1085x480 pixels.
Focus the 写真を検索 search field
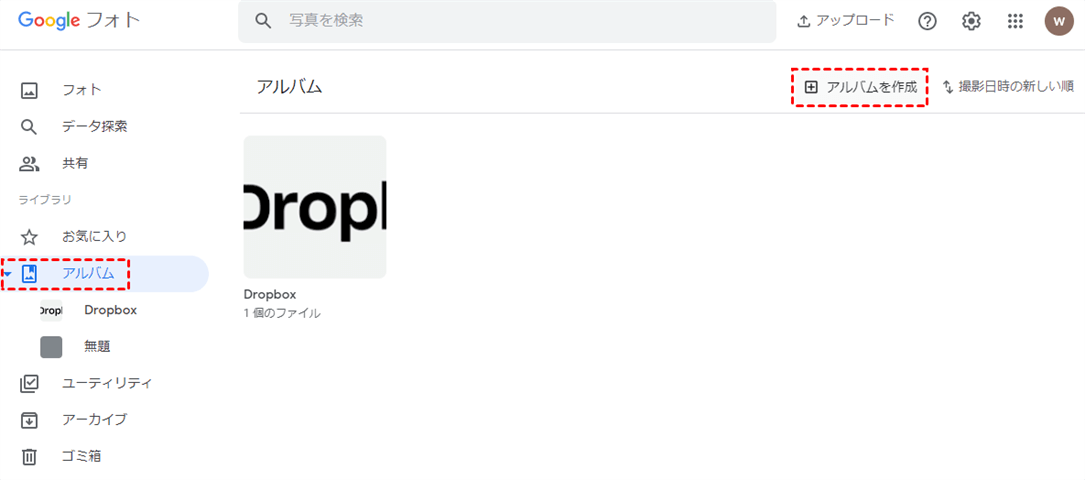point(520,21)
